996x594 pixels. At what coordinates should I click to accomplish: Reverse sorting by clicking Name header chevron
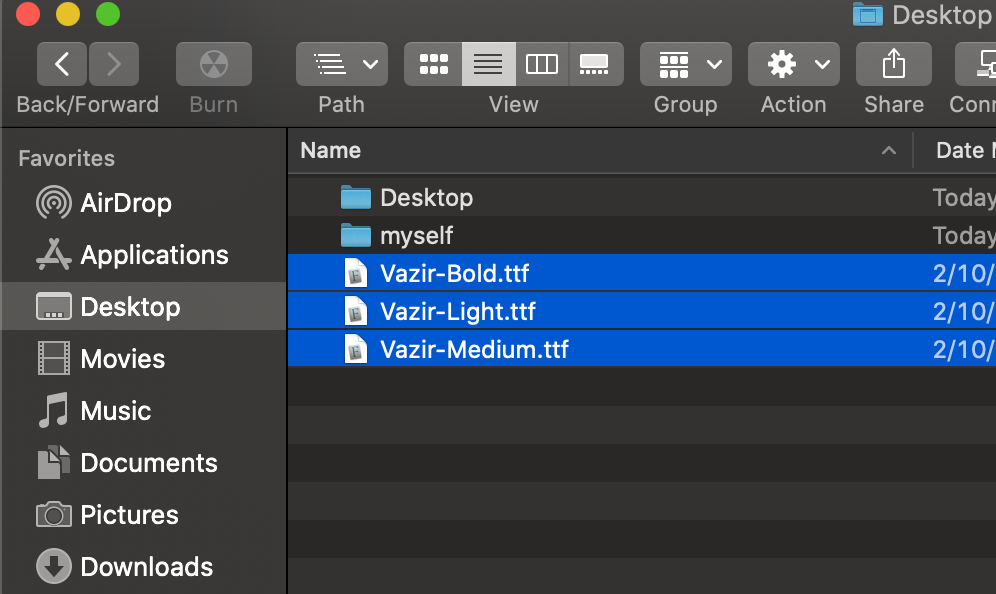[x=888, y=150]
